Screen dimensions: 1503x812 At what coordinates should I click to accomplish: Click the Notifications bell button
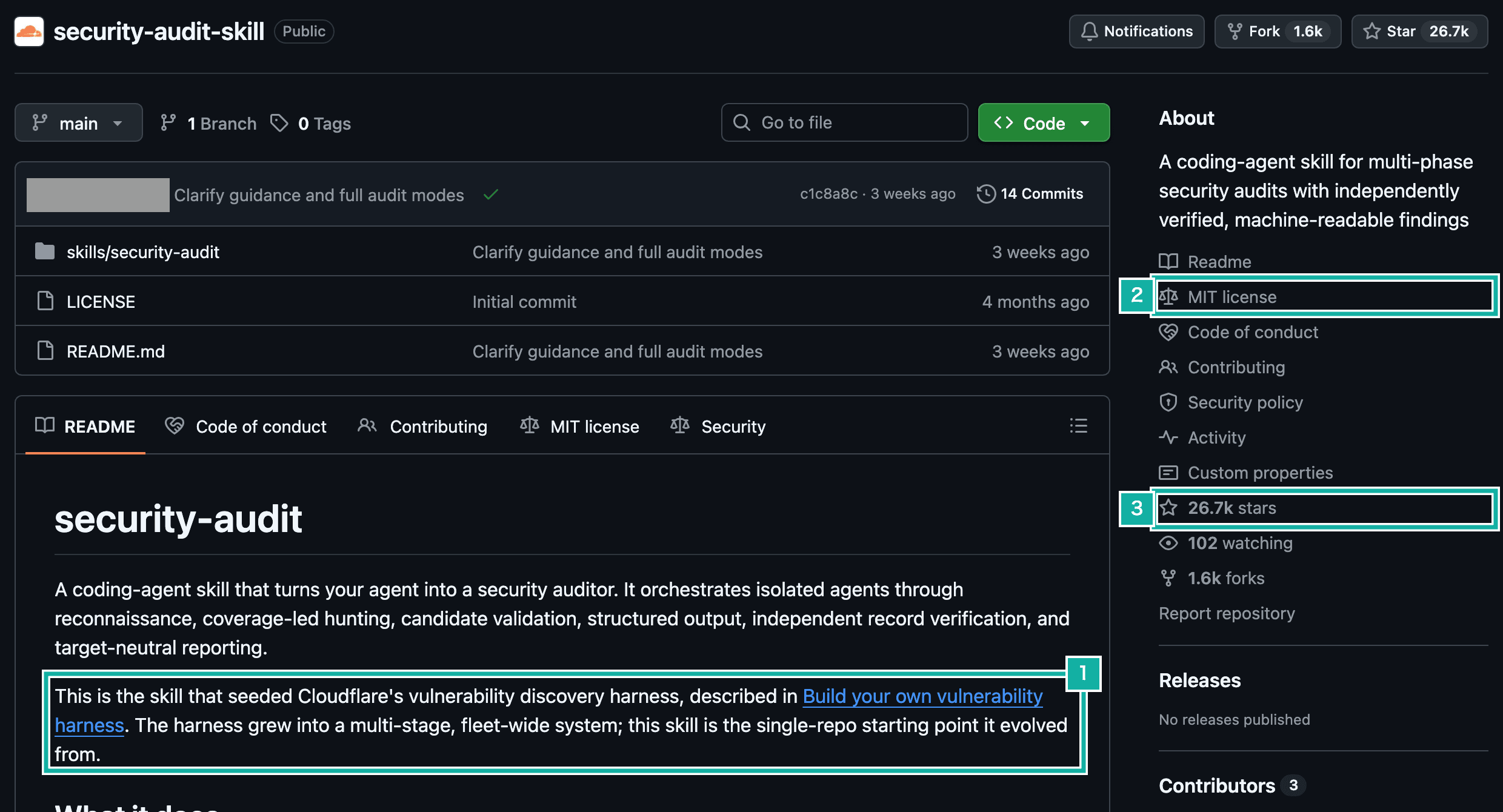tap(1136, 32)
